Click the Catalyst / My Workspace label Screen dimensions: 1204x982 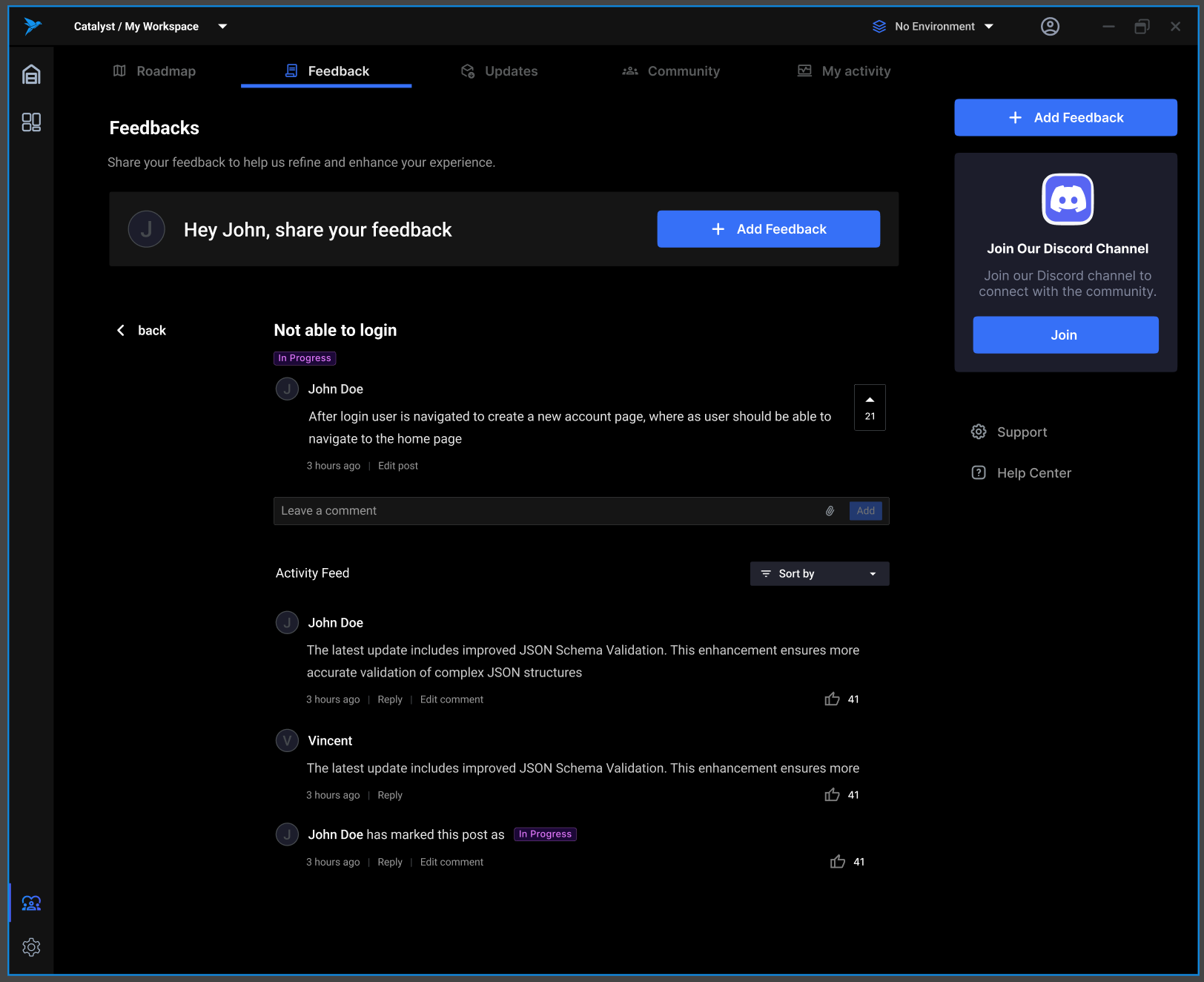(x=136, y=27)
